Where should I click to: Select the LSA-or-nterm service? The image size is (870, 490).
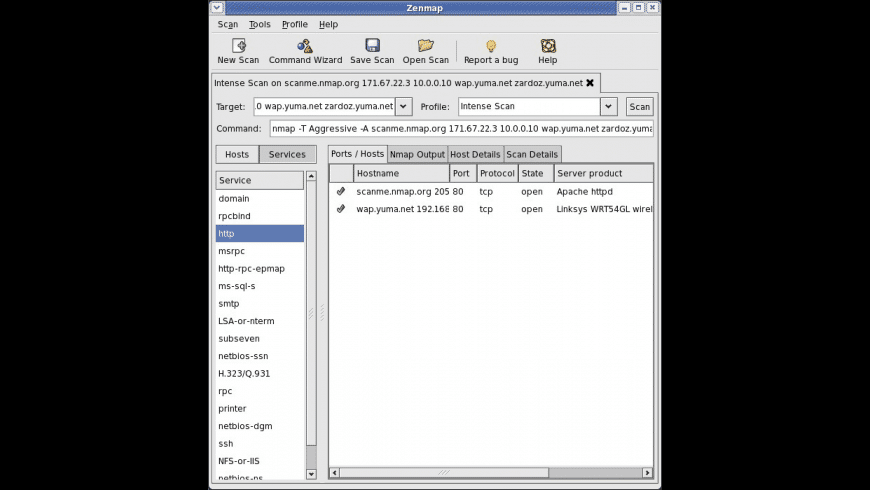[x=260, y=321]
